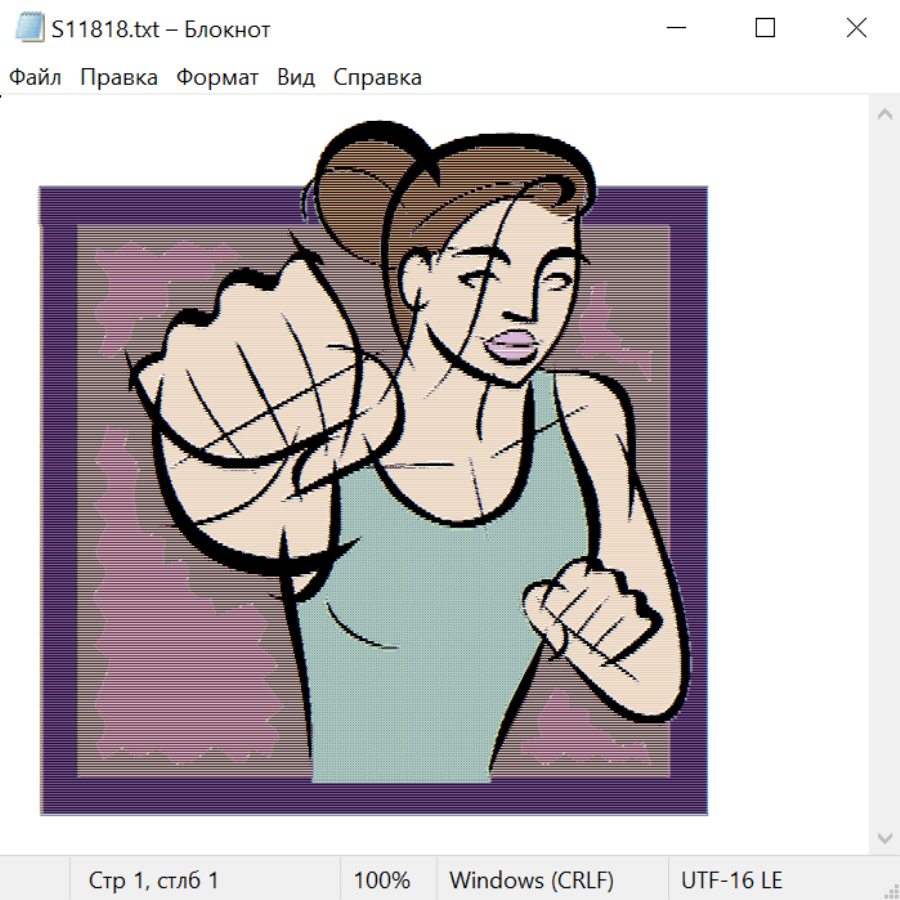The width and height of the screenshot is (900, 900).
Task: Click the scroll up arrow
Action: coord(884,115)
